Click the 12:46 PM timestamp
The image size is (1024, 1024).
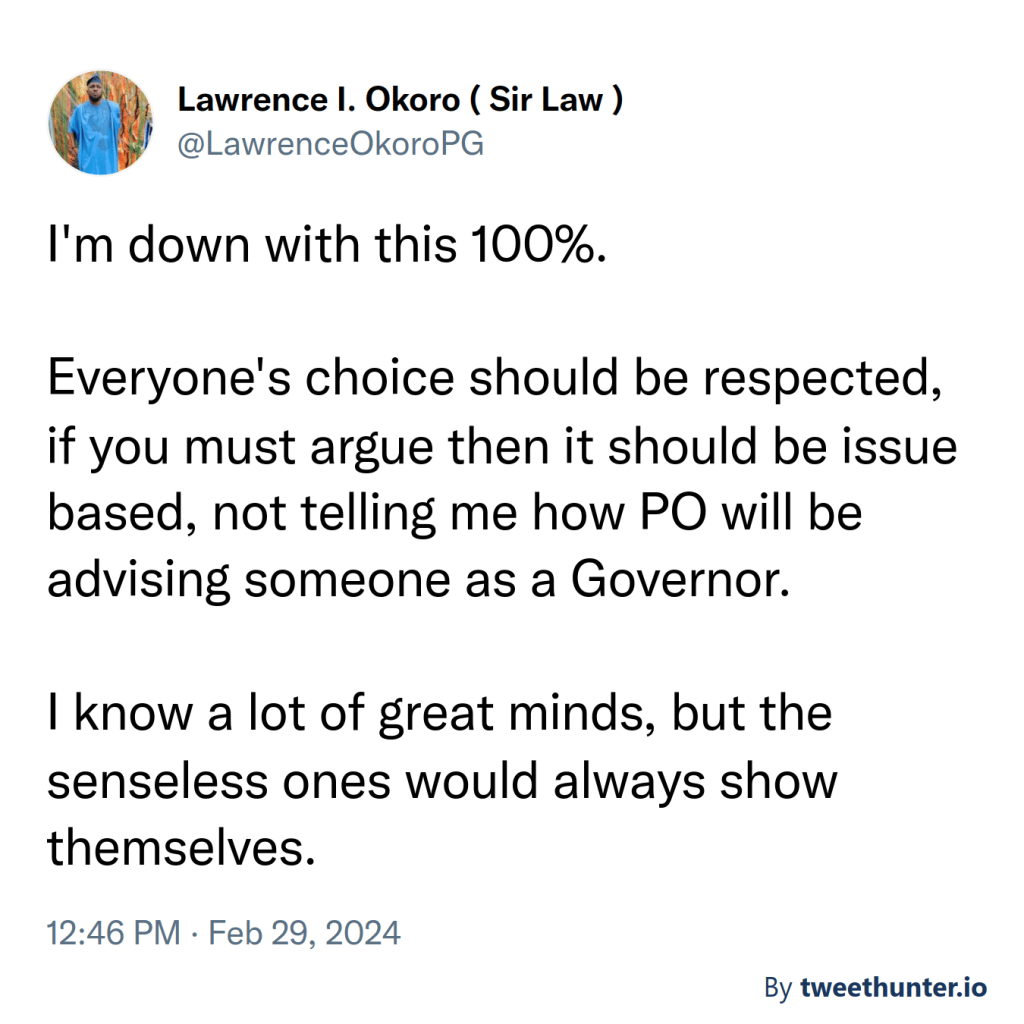point(114,933)
